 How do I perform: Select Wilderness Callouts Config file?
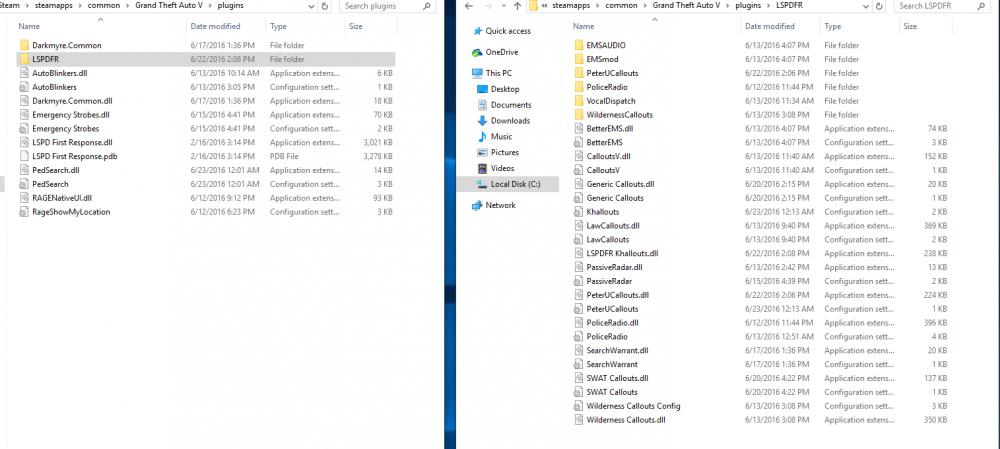point(633,406)
